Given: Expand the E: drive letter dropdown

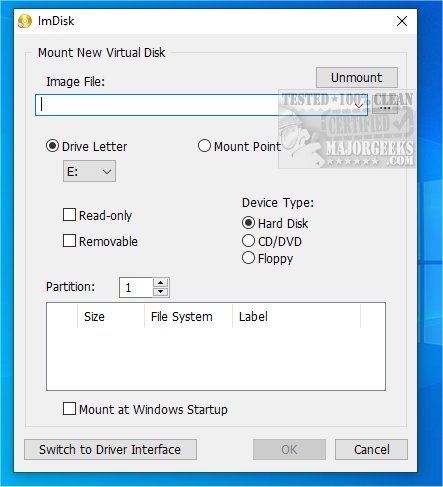Looking at the screenshot, I should click(89, 171).
